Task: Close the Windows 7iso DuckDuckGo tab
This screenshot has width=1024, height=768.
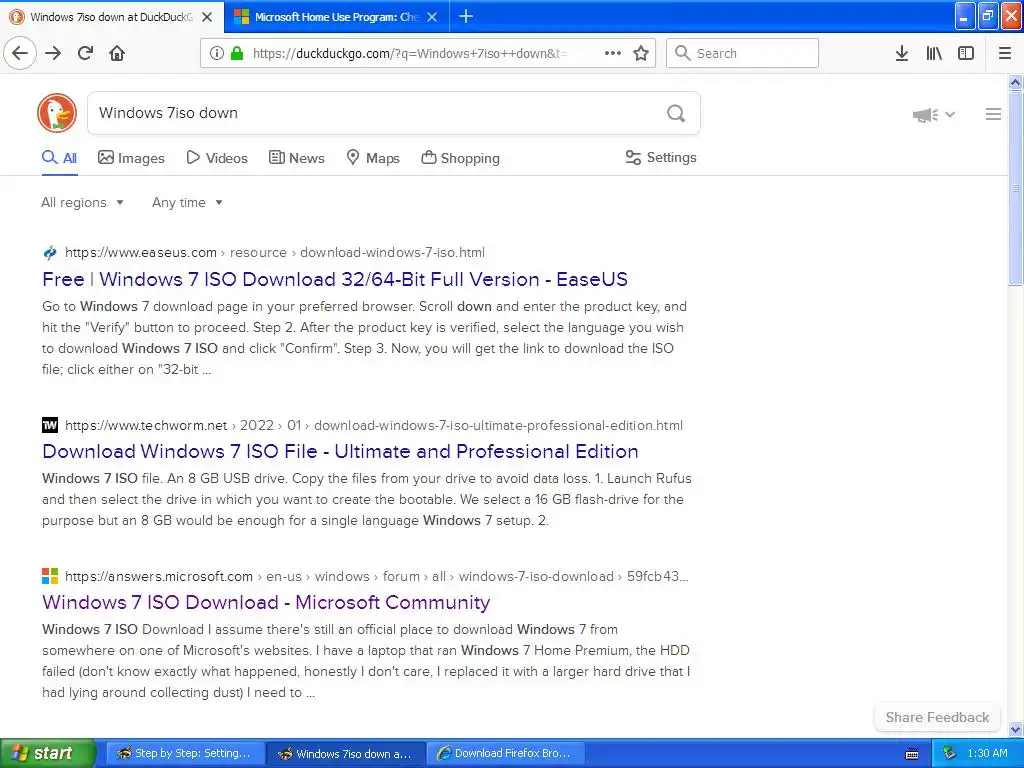Action: (x=207, y=17)
